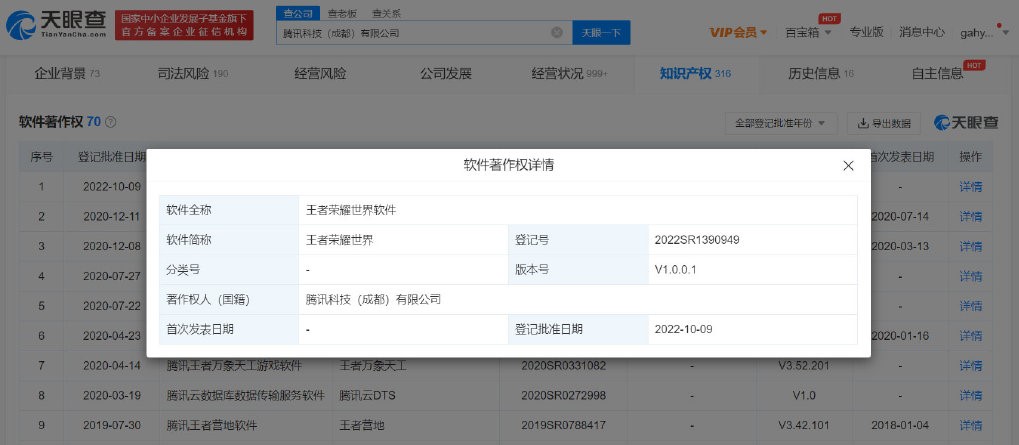This screenshot has height=445, width=1019.
Task: Open the VIP会员 dropdown menu
Action: tap(738, 32)
